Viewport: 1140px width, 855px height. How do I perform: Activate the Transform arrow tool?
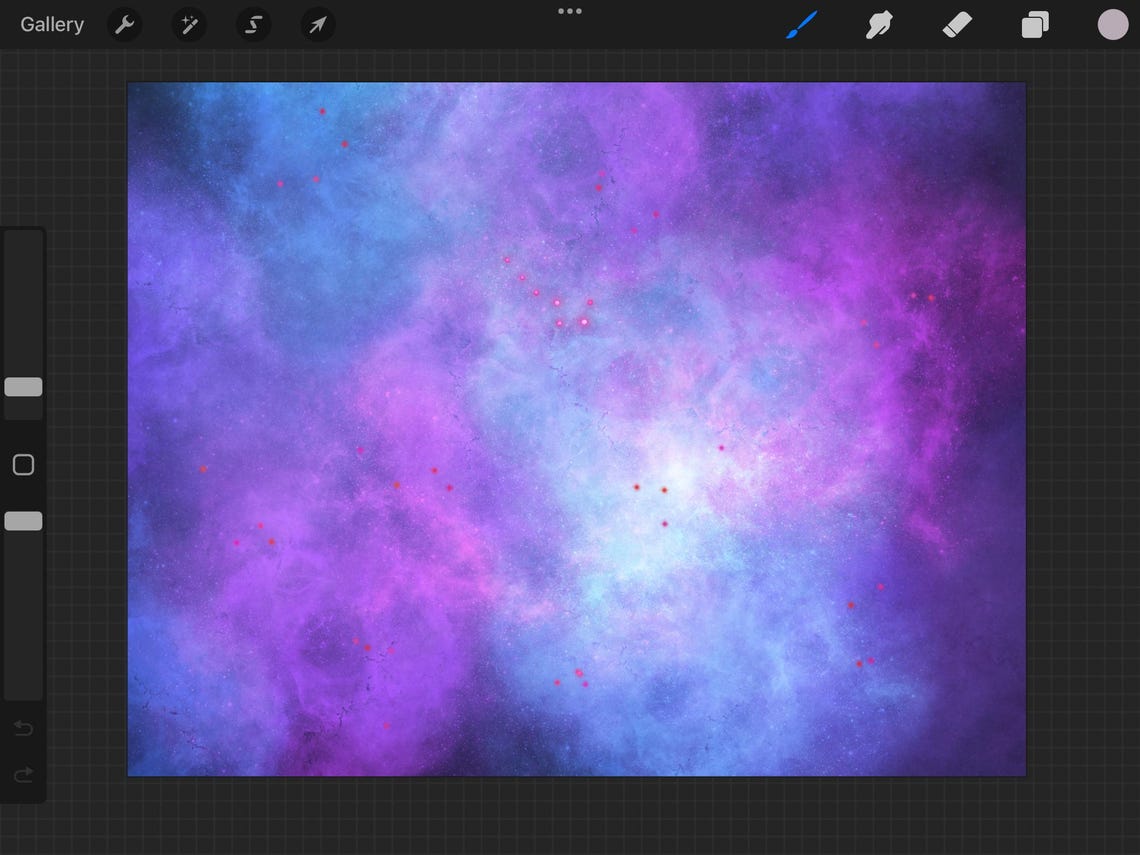click(318, 25)
